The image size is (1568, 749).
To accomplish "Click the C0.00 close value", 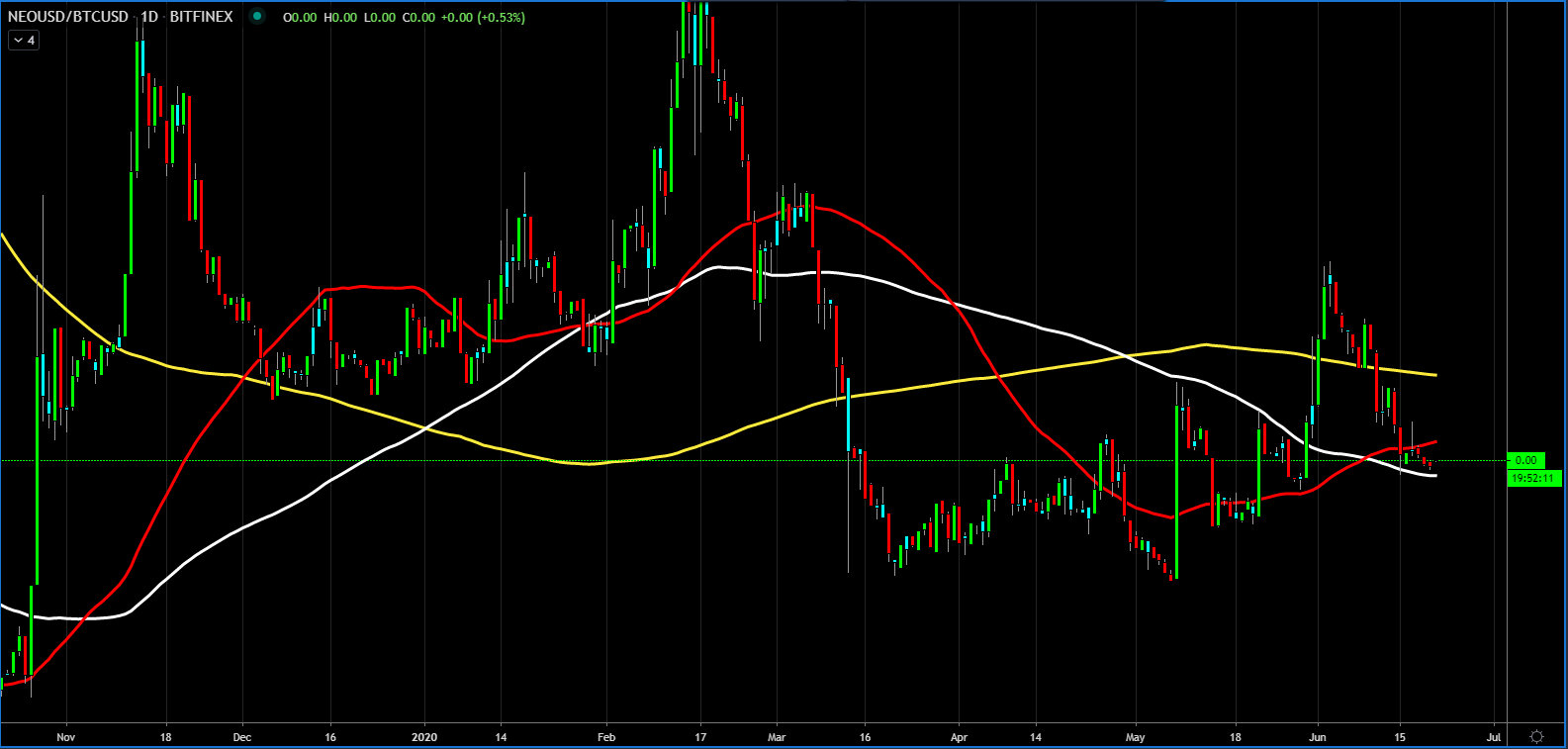I will 418,18.
